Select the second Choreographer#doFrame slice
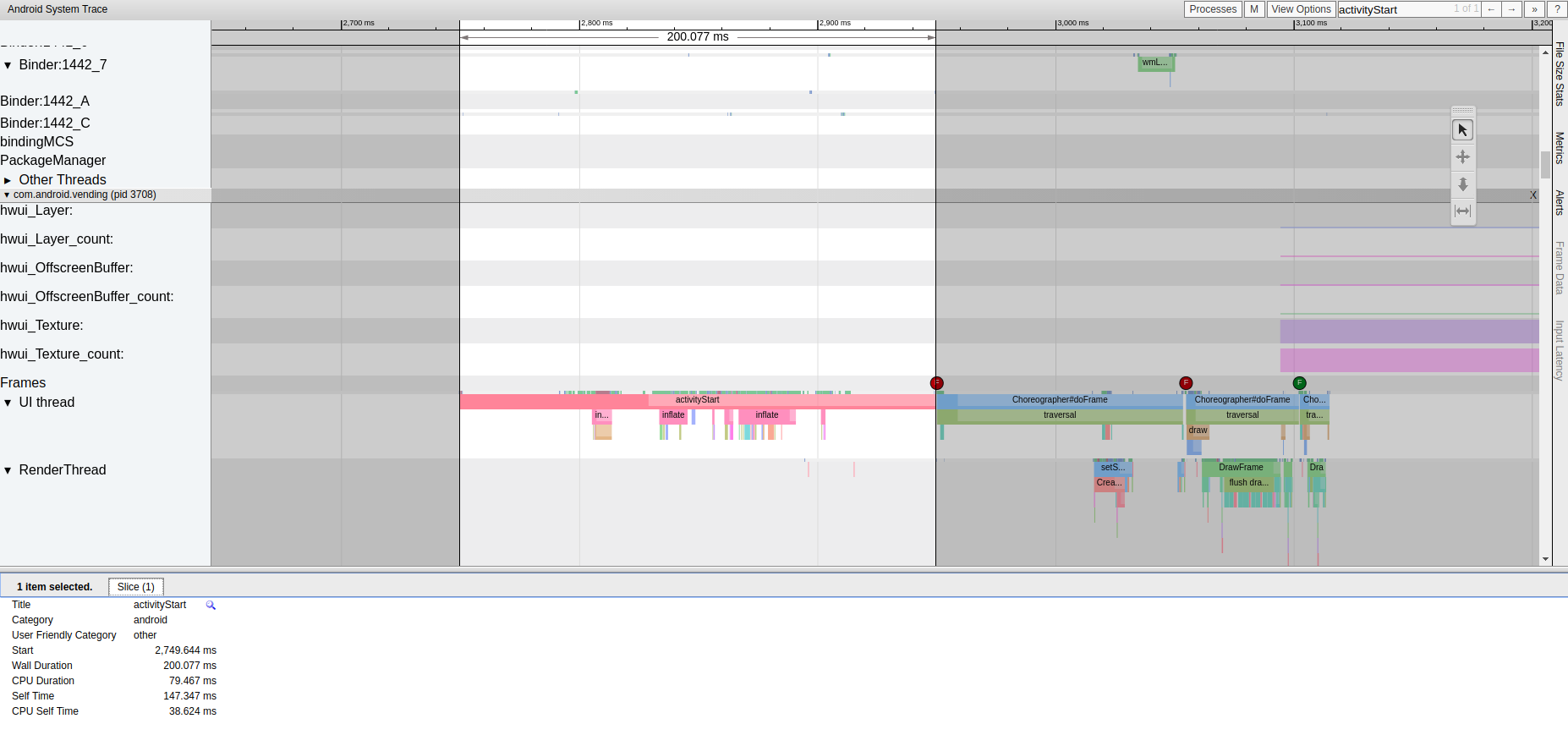 [1242, 400]
